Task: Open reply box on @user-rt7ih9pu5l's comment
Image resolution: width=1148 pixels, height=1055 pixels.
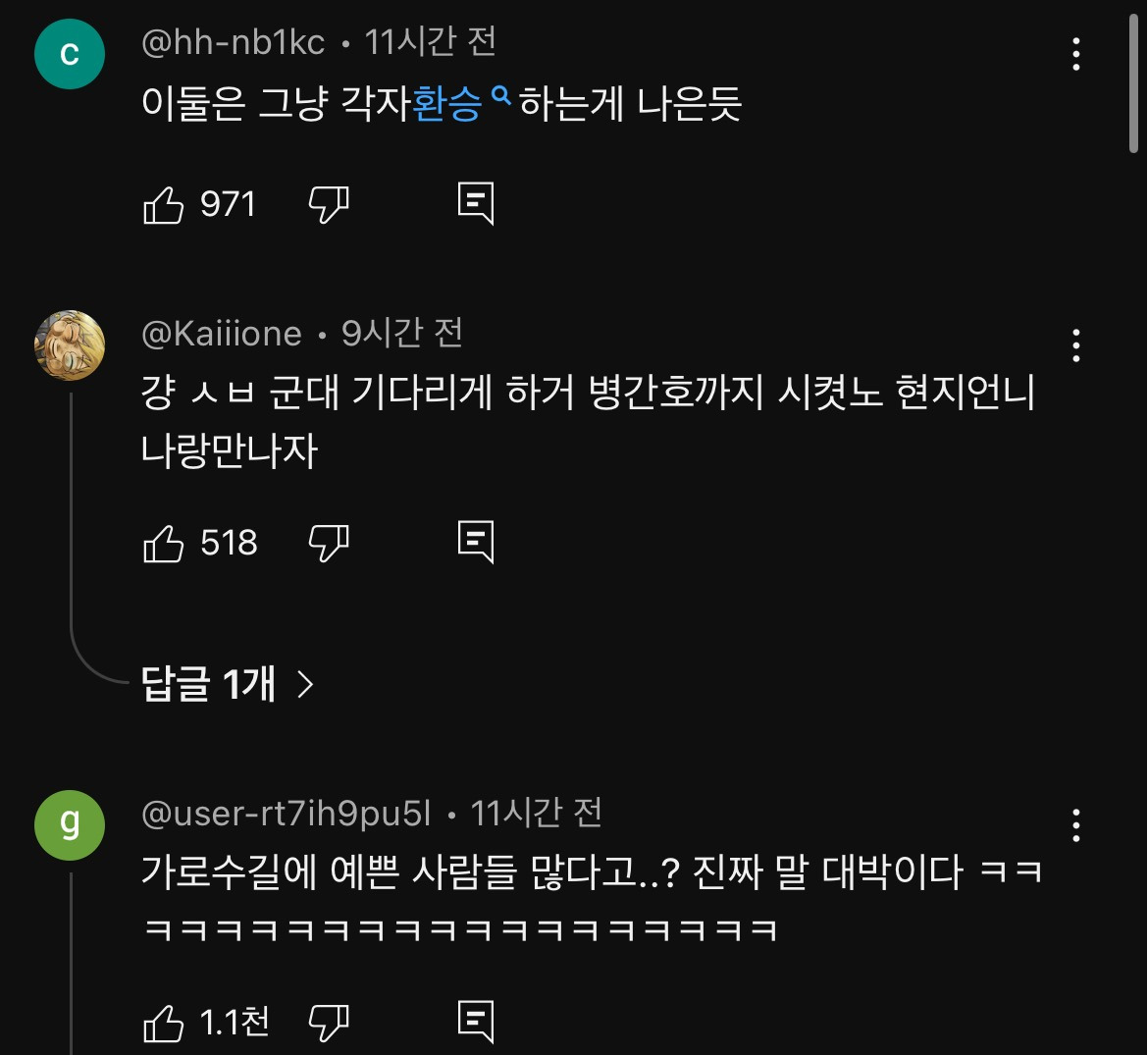Action: (478, 1021)
